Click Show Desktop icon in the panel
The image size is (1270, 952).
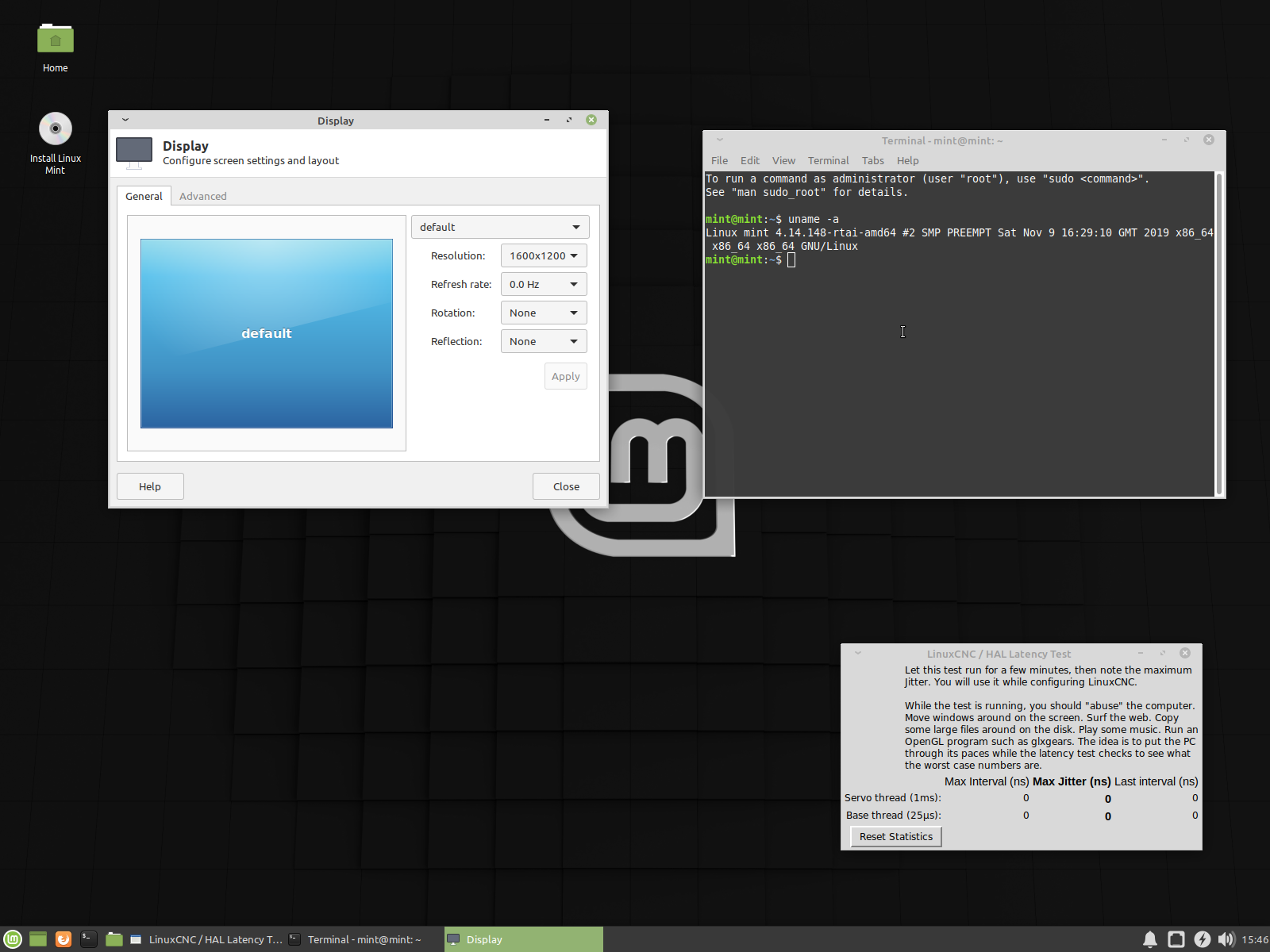pos(38,939)
